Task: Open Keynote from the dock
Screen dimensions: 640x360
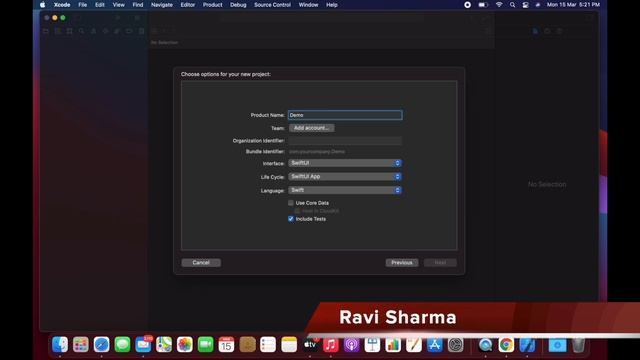Action: [x=372, y=344]
